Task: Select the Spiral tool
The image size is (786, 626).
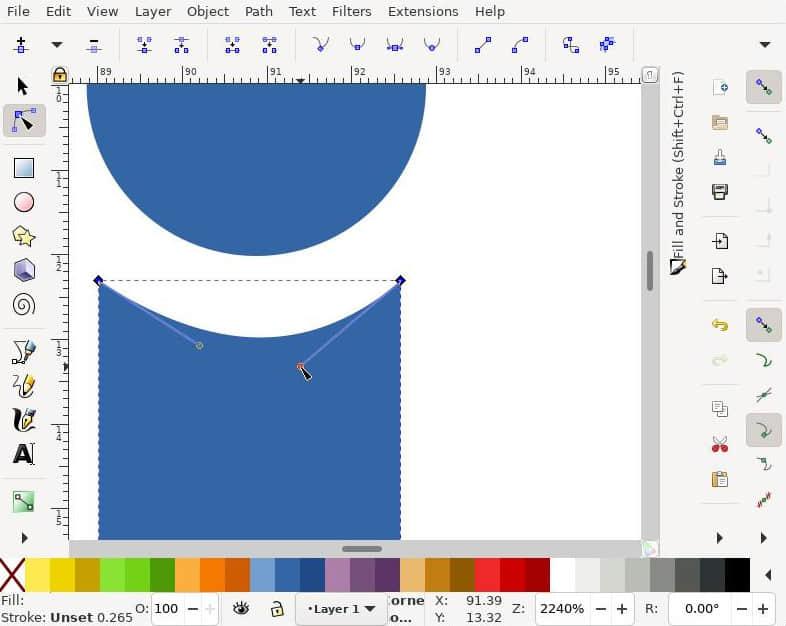Action: click(24, 305)
